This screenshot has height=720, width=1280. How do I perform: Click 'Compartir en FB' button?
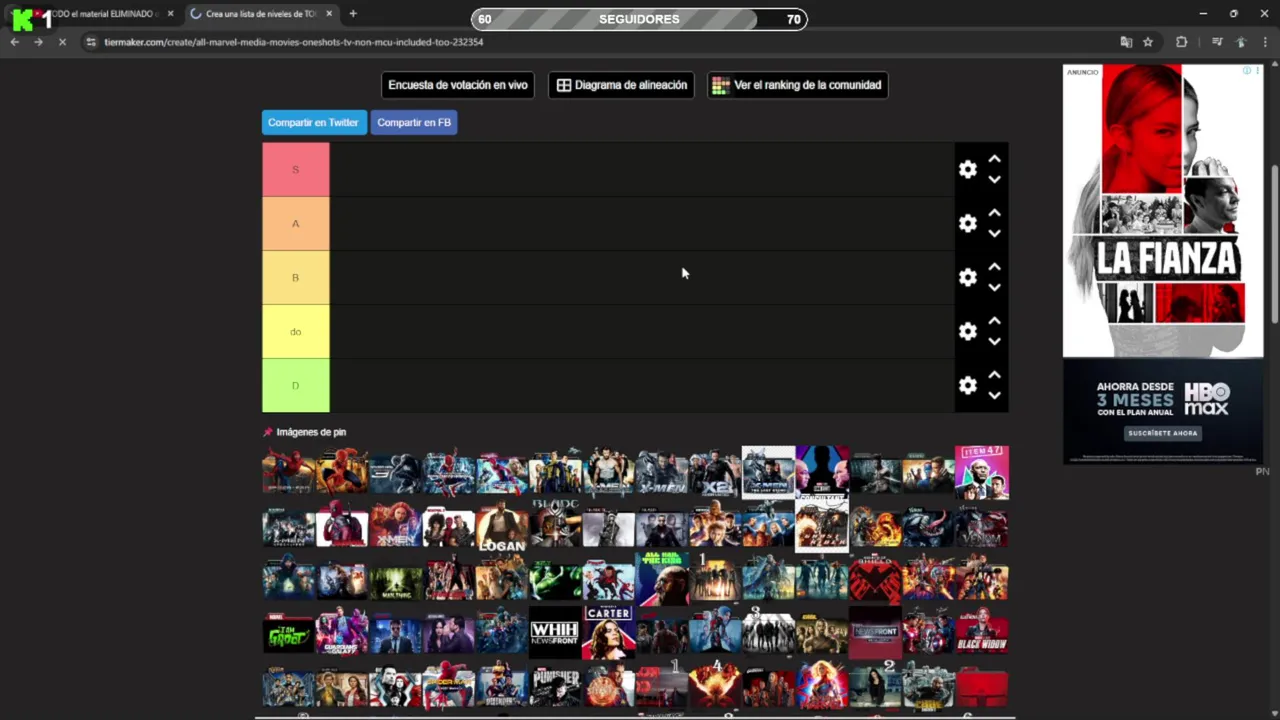(x=414, y=122)
